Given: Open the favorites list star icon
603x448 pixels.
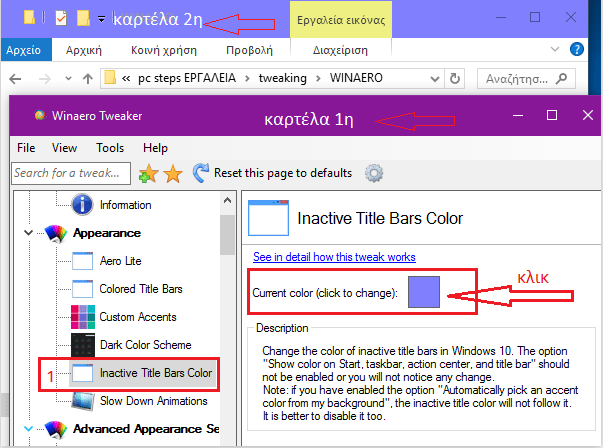Looking at the screenshot, I should [173, 173].
